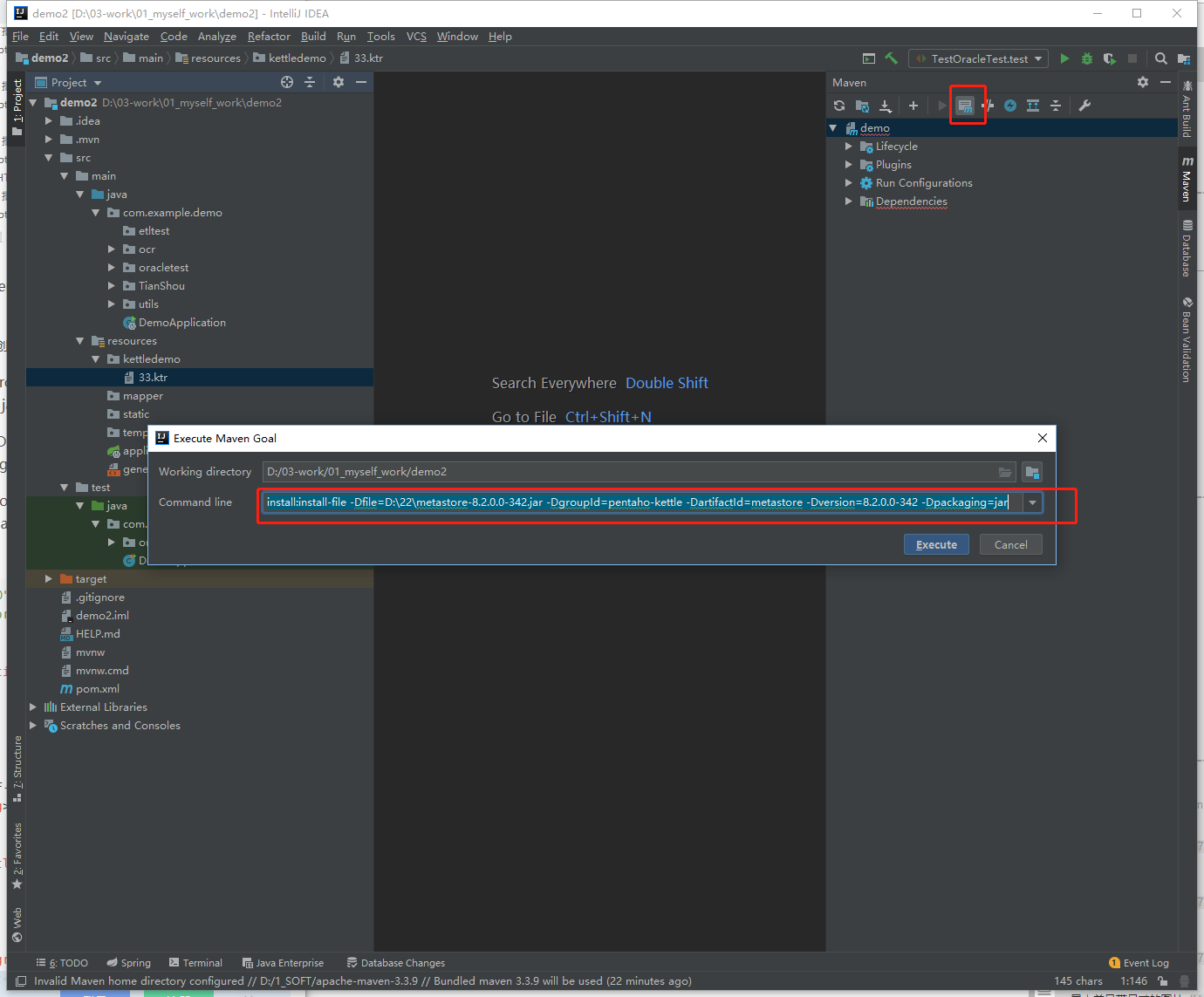
Task: Open the command line history dropdown
Action: point(1032,502)
